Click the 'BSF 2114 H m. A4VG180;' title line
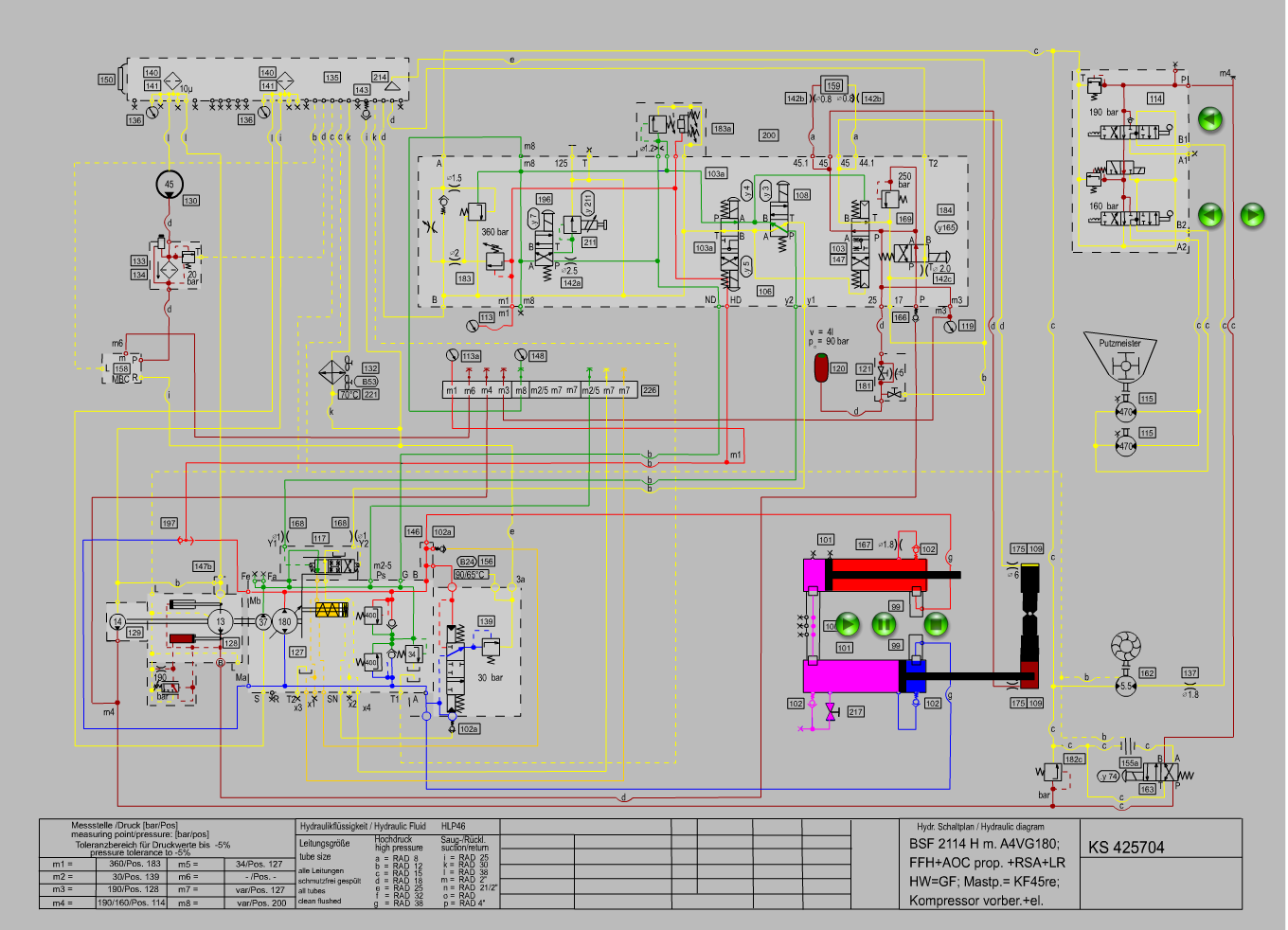This screenshot has width=1288, height=930. point(983,844)
